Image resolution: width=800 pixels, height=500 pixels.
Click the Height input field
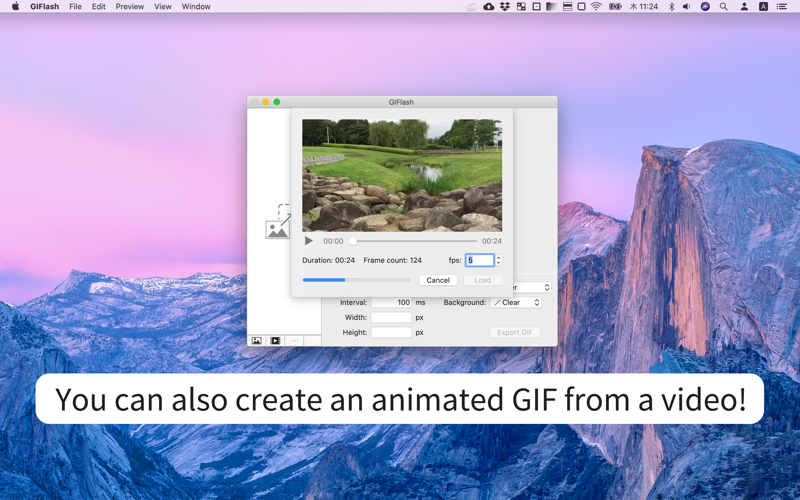point(391,332)
